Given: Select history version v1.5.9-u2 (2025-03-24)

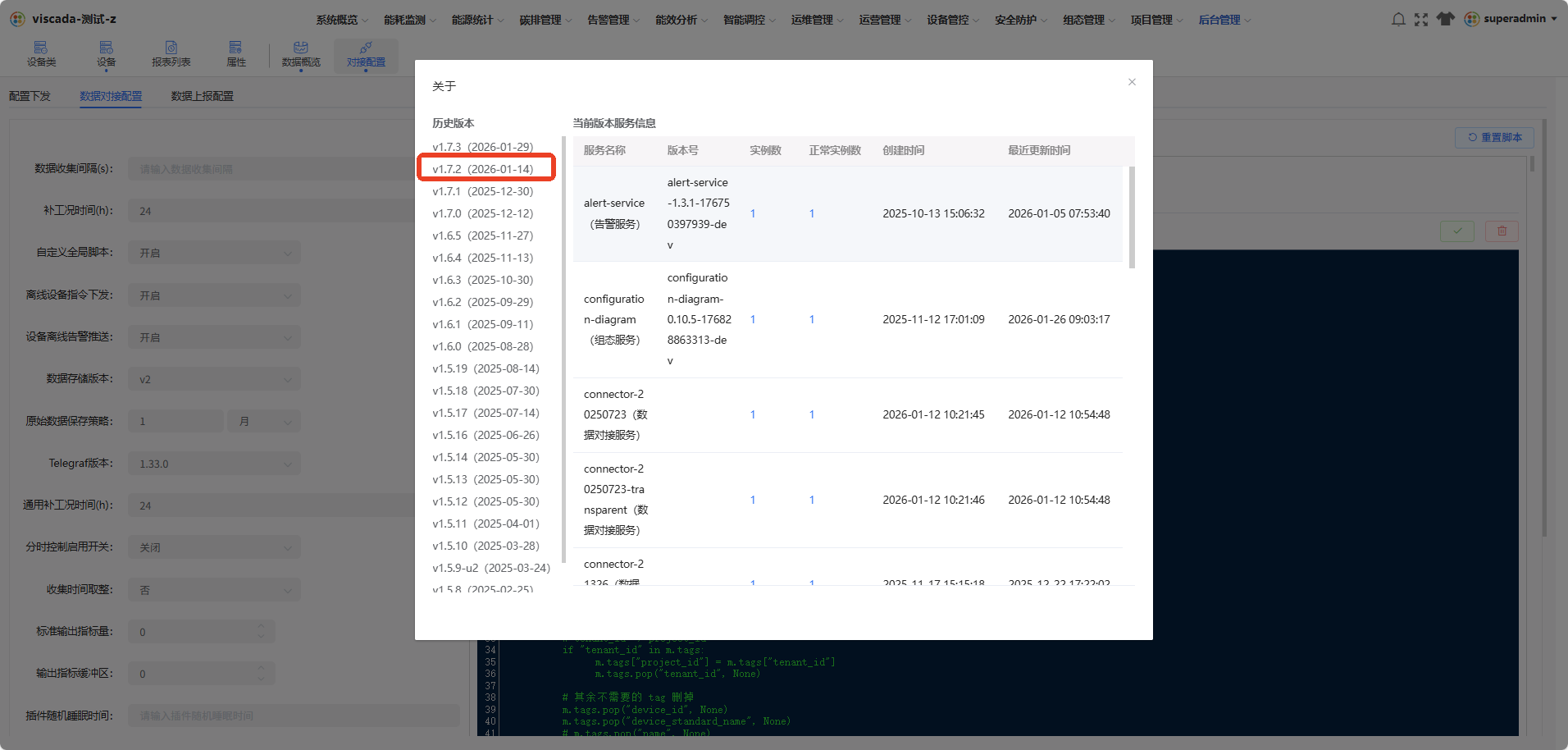Looking at the screenshot, I should click(x=491, y=568).
